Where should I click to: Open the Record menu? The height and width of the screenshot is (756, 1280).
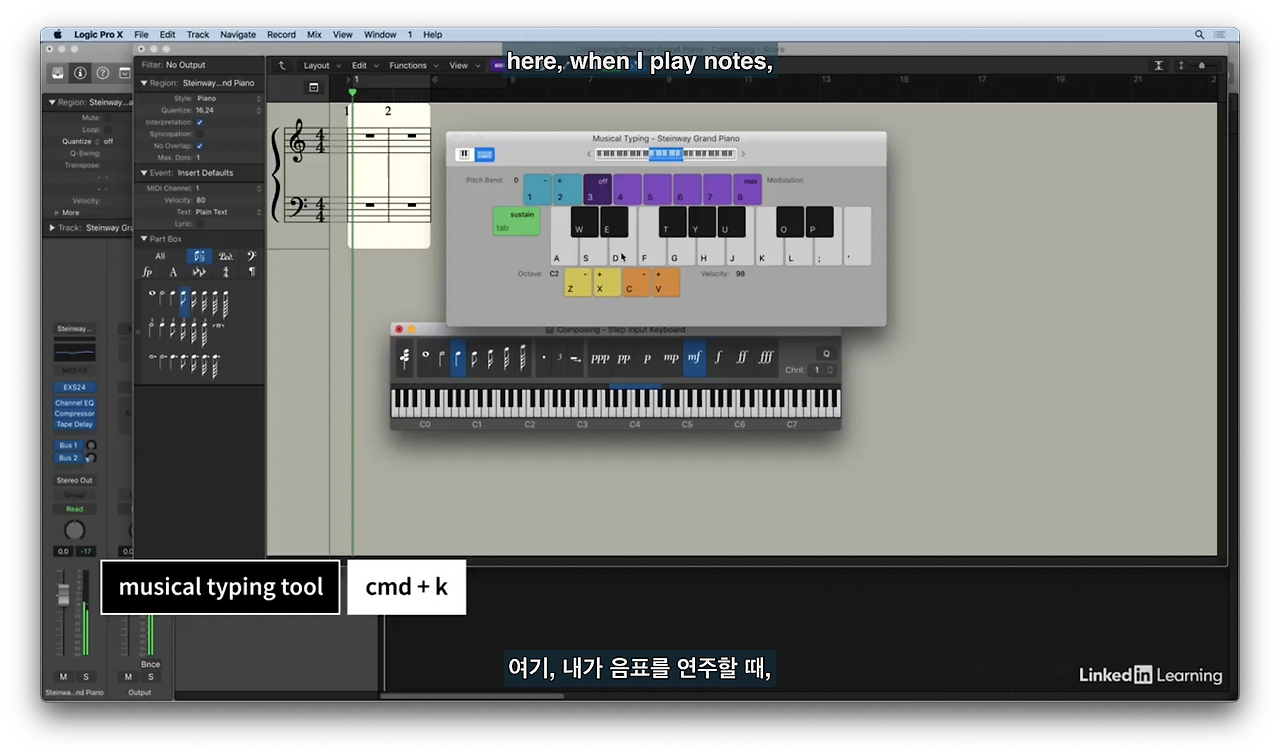281,34
